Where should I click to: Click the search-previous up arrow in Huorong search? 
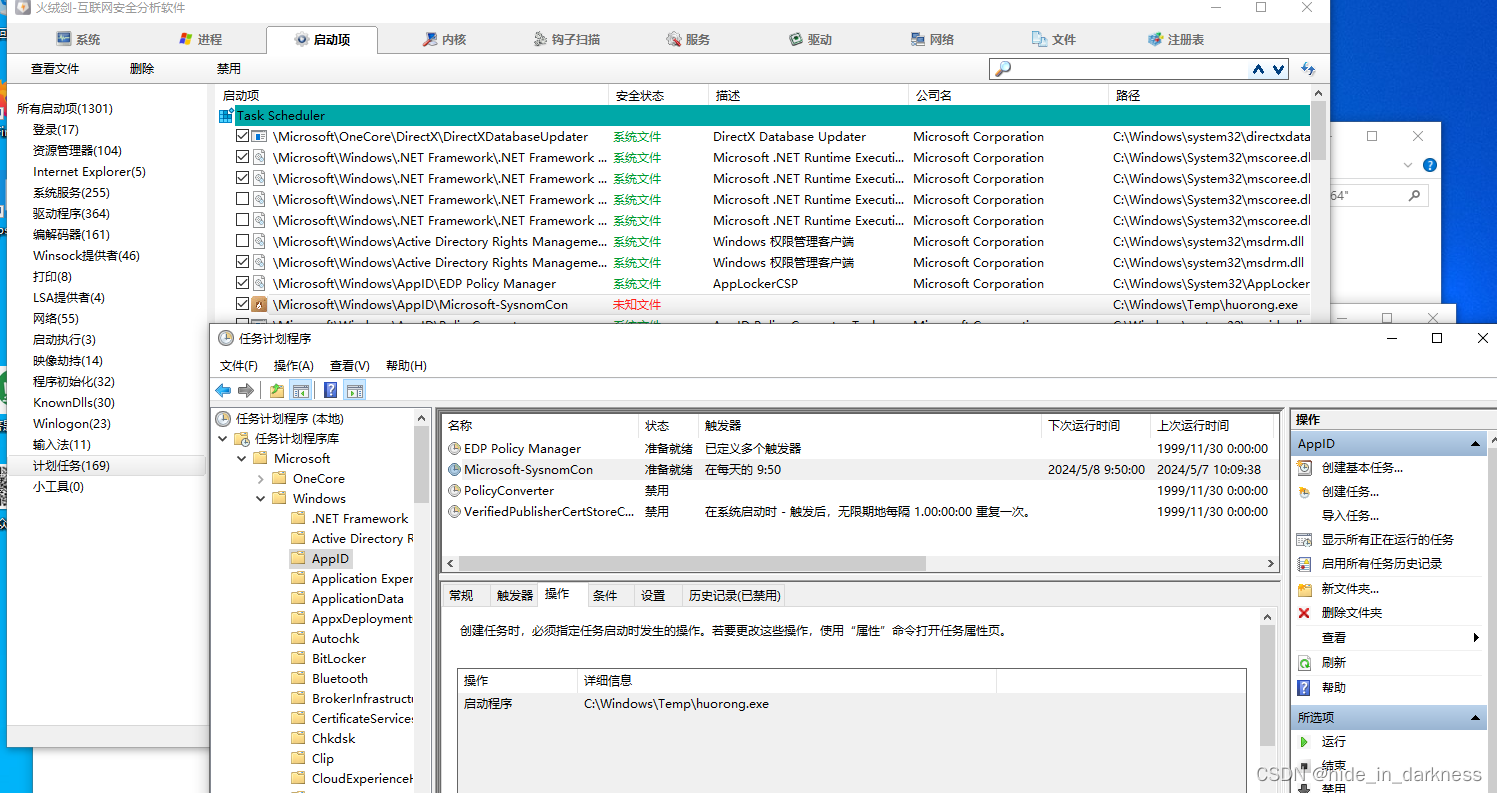point(1258,69)
